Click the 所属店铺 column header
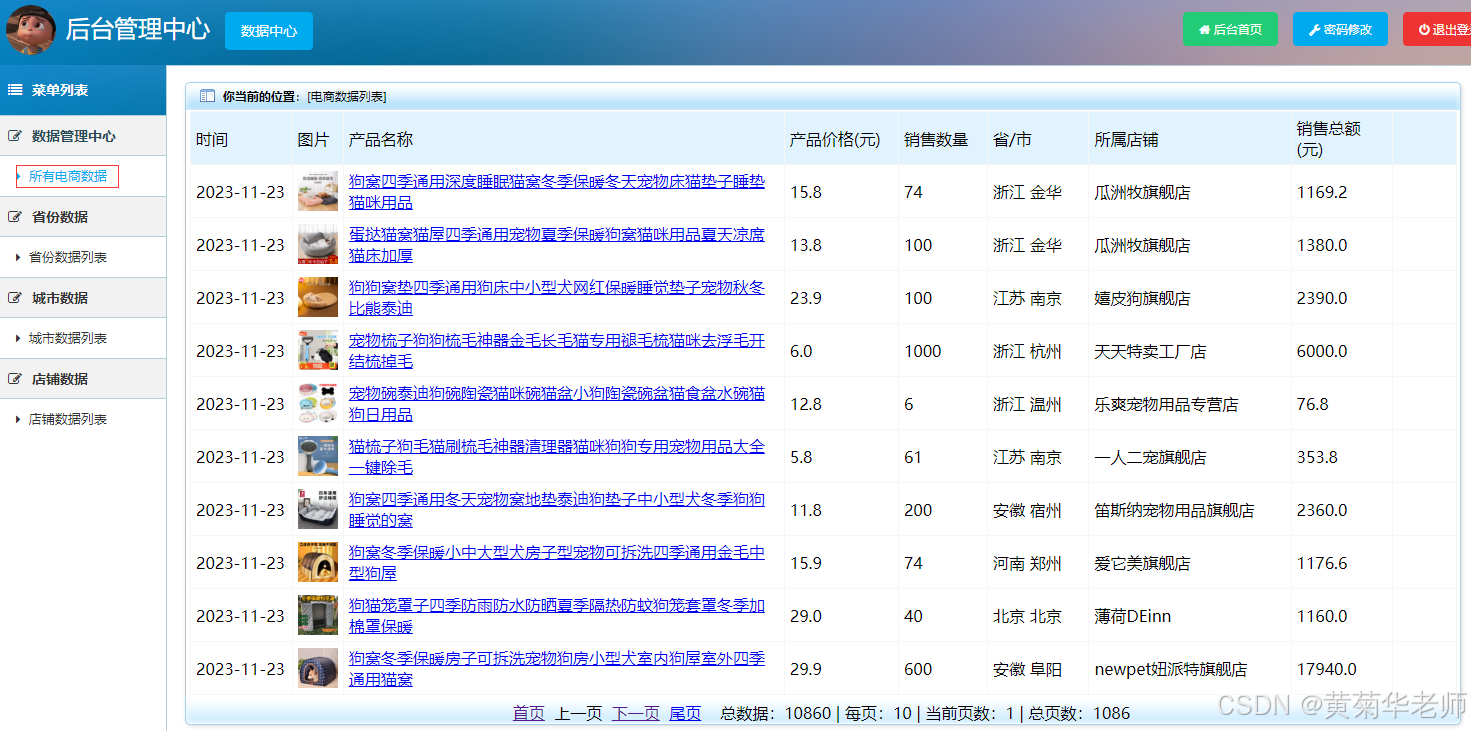1471x731 pixels. point(1127,140)
